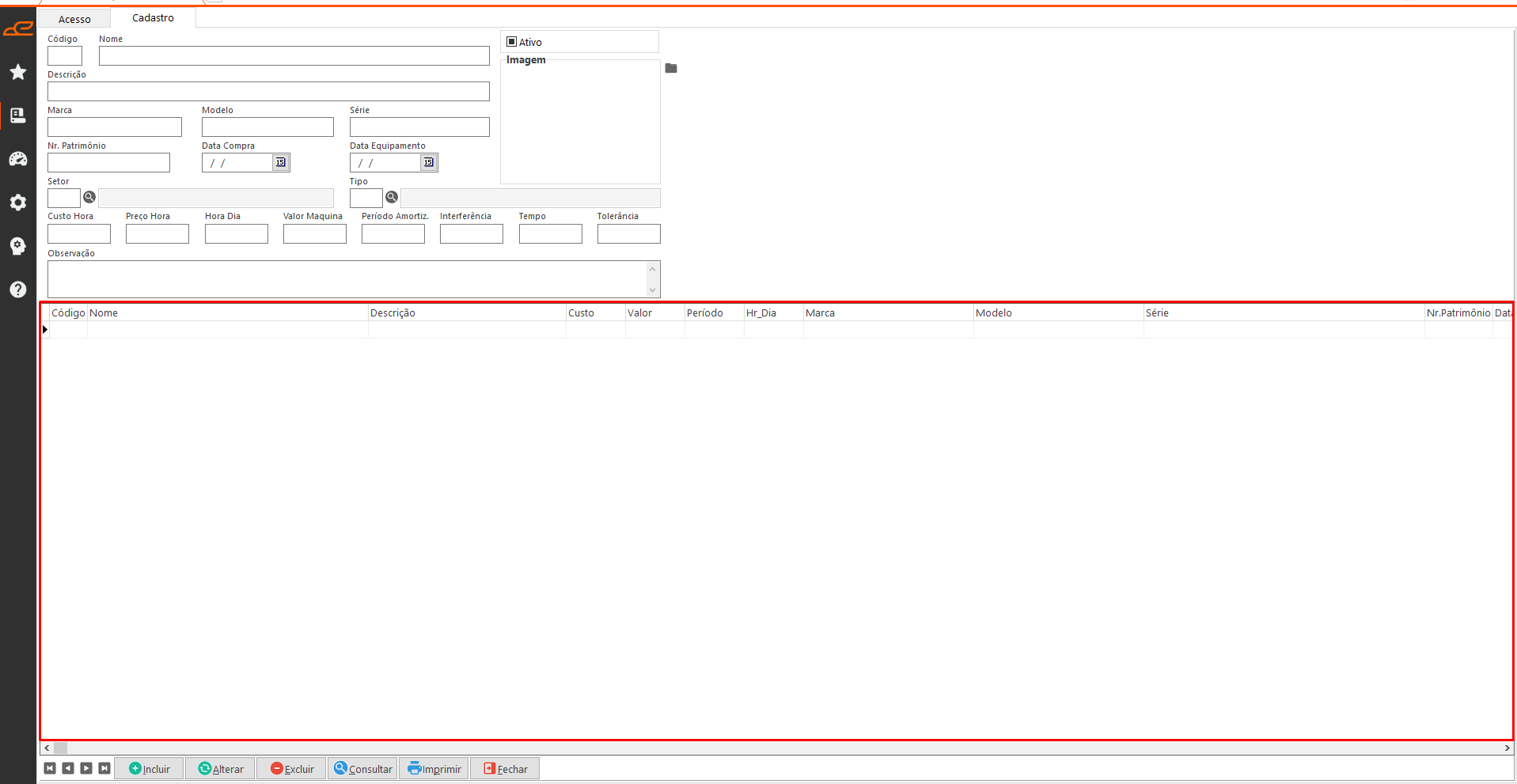Select the Cadastro tab
Viewport: 1517px width, 784px height.
[x=153, y=17]
